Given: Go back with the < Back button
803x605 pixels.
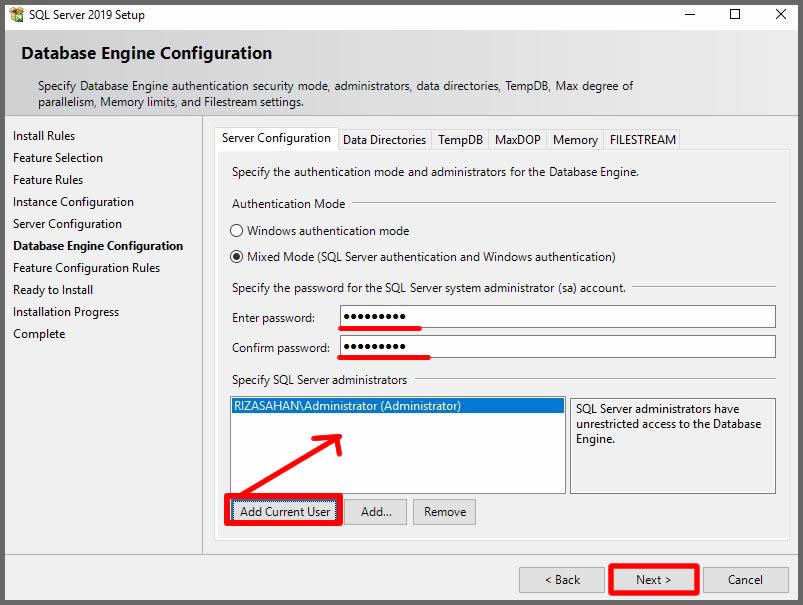Looking at the screenshot, I should [x=561, y=580].
